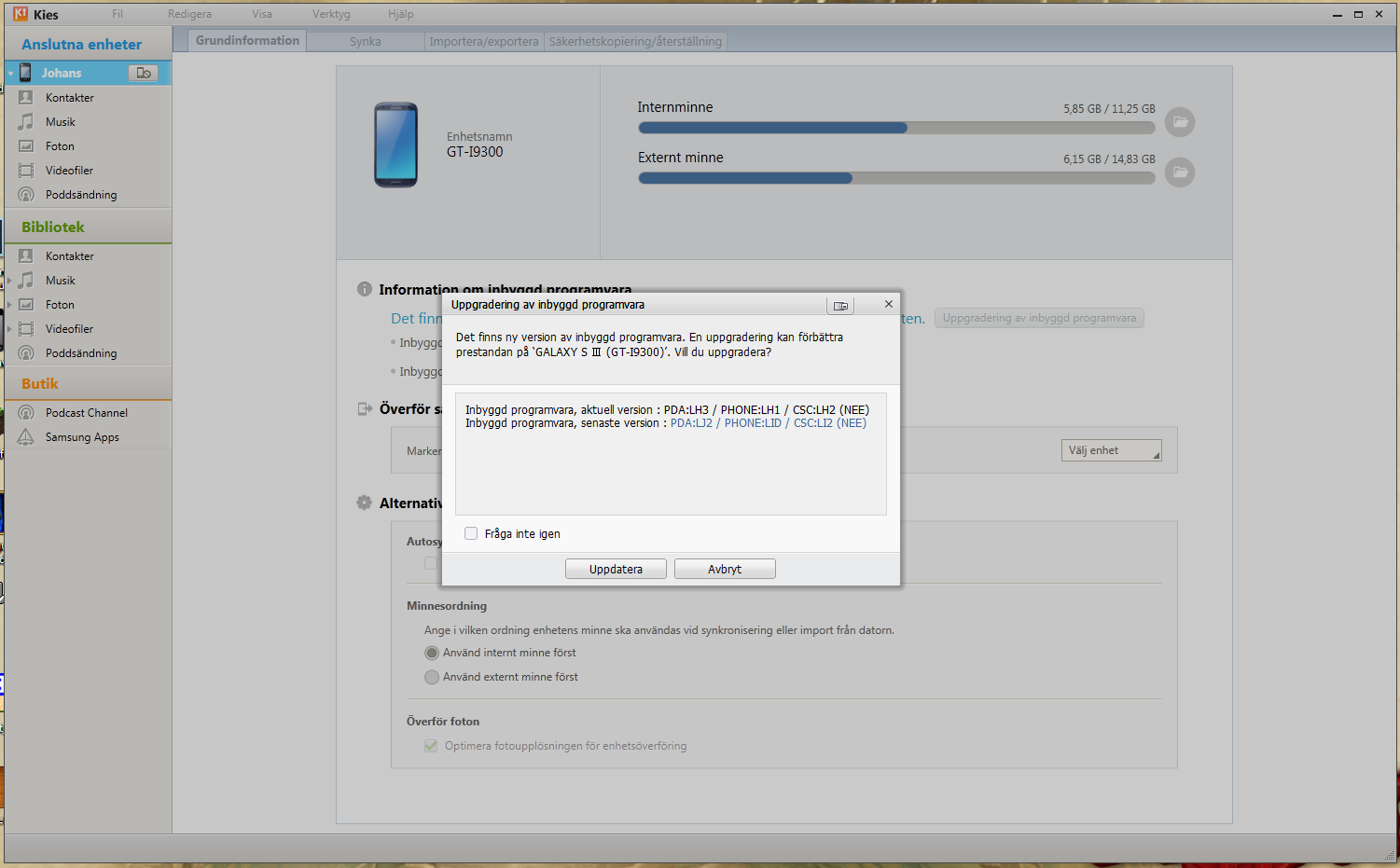Open the Fil menu

(x=118, y=14)
